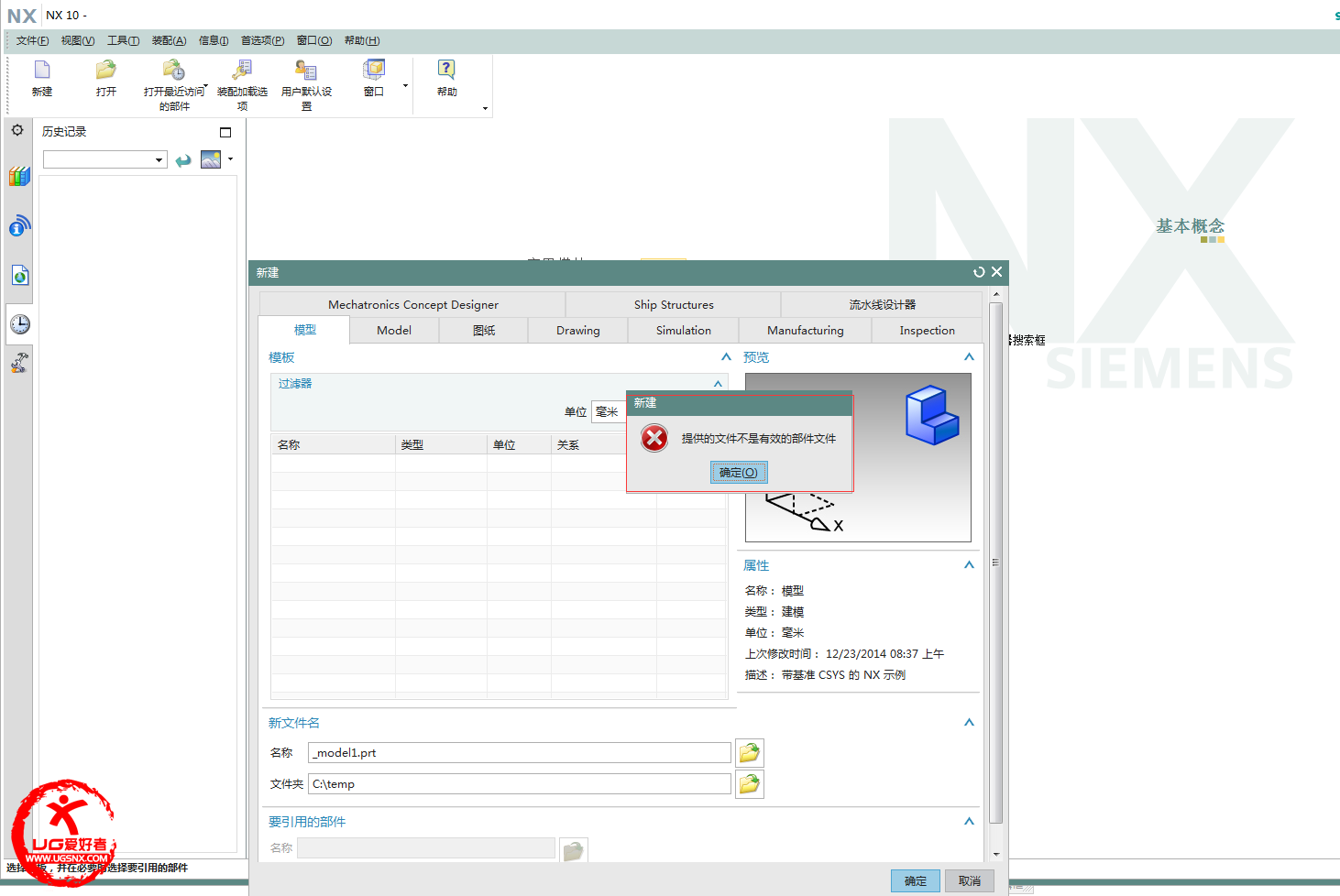Viewport: 1340px width, 896px height.
Task: Open the document palette sidebar tab
Action: click(19, 275)
